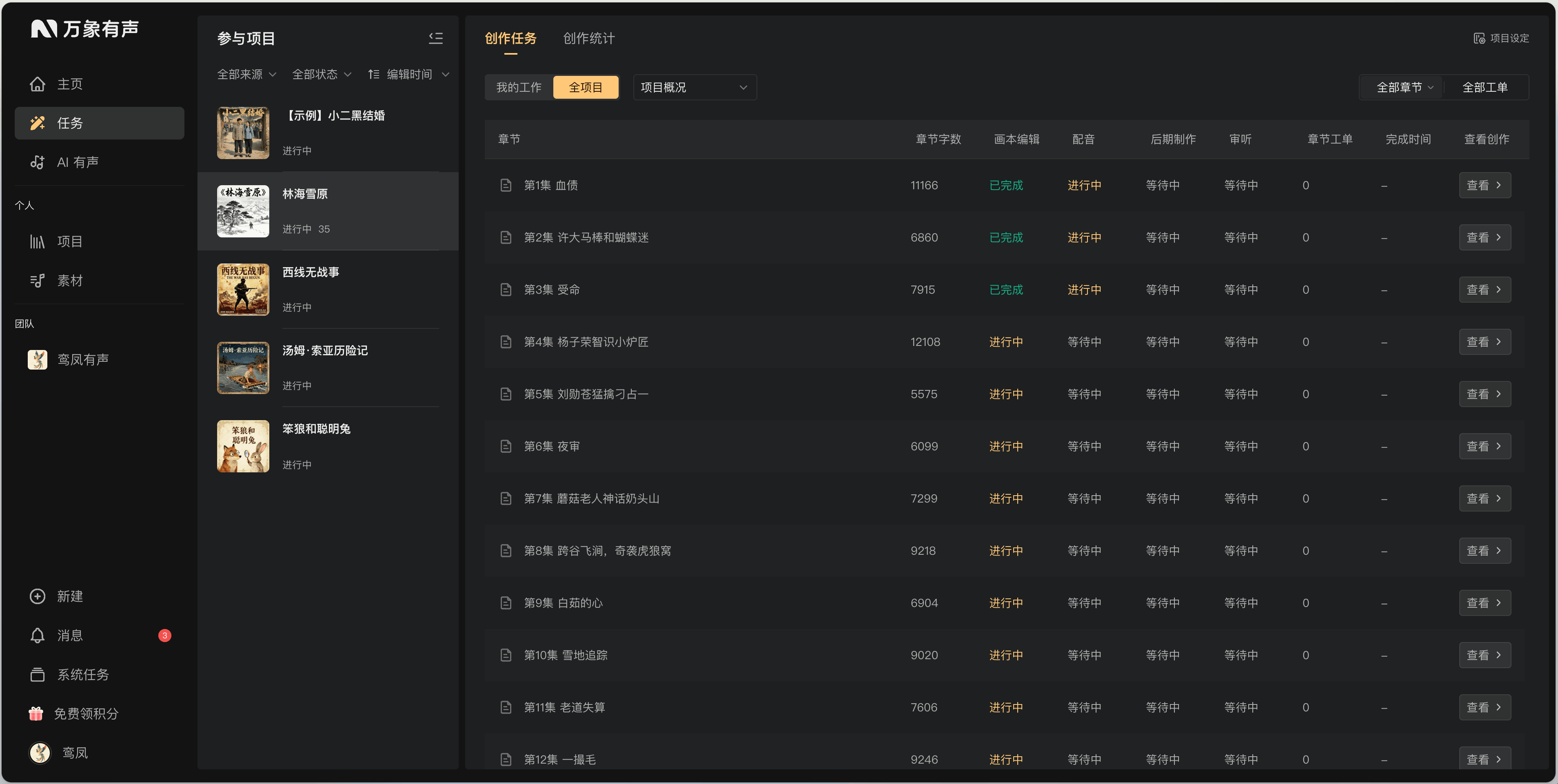This screenshot has height=784, width=1558.
Task: Select 全项目 toggle option
Action: point(586,87)
